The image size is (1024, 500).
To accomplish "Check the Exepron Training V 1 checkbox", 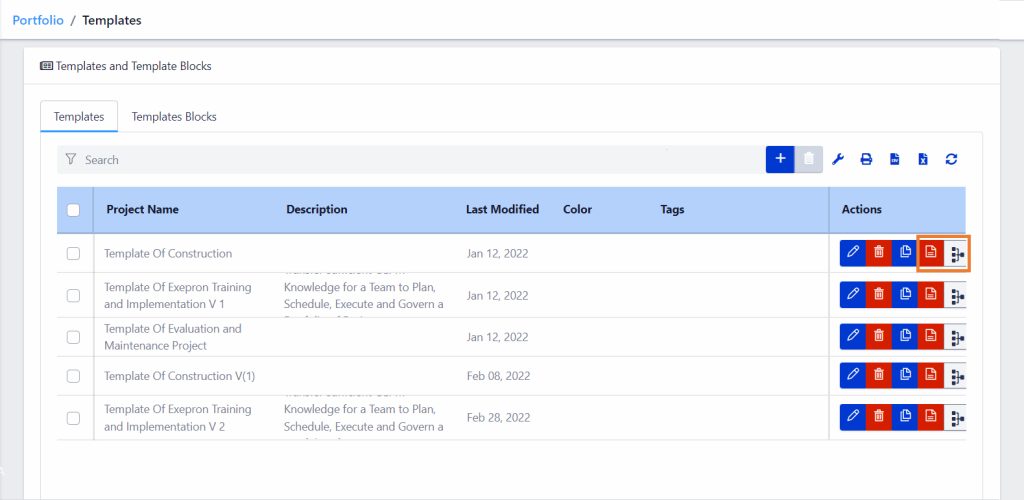I will [74, 295].
